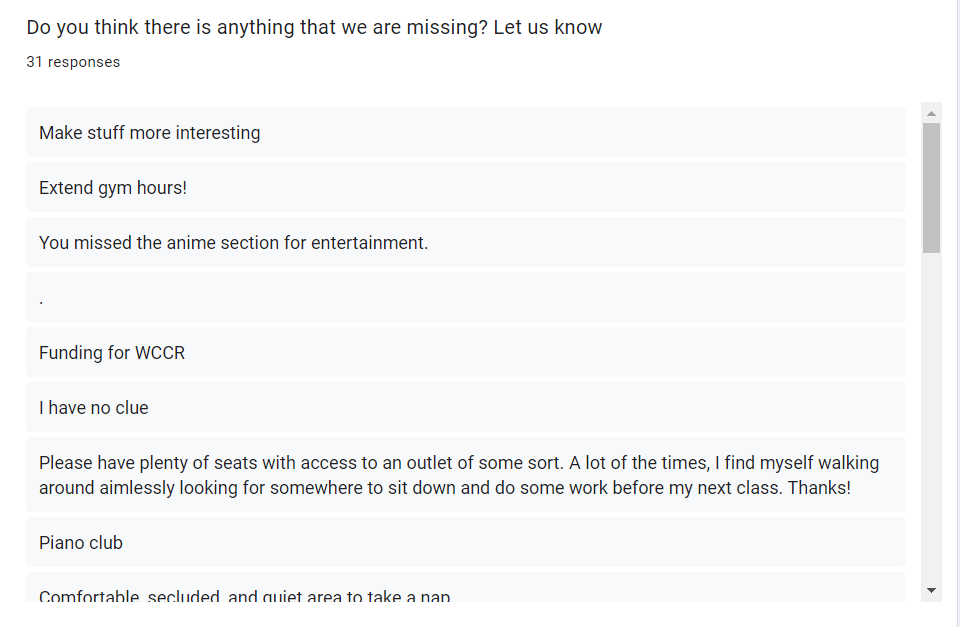Select the "Piano club" response
This screenshot has height=627, width=960.
point(466,543)
